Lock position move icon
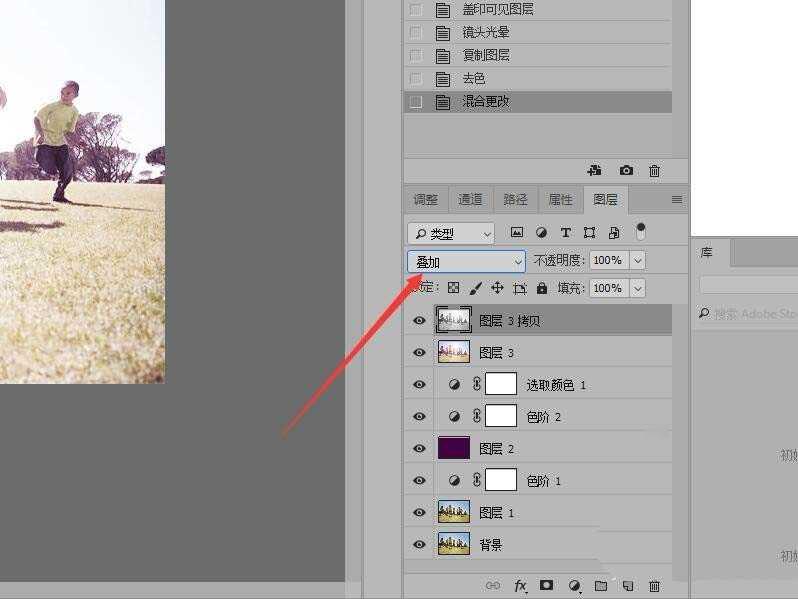This screenshot has height=599, width=798. (497, 288)
